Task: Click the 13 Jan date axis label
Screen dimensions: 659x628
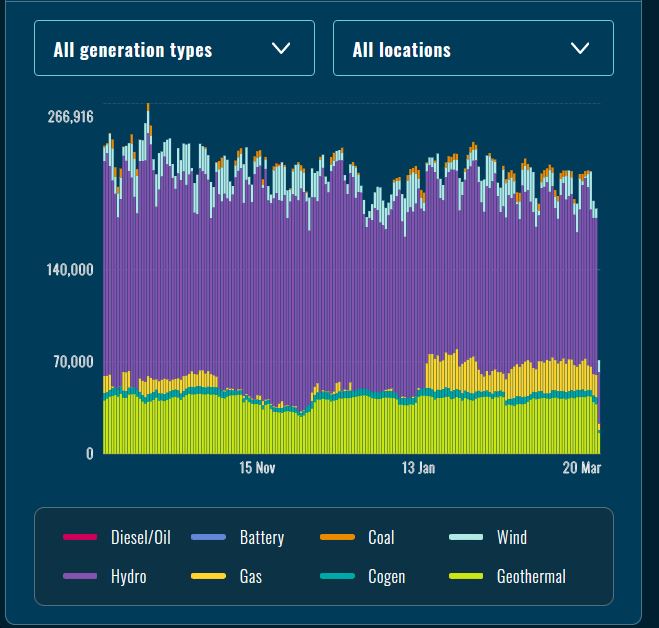Action: click(x=418, y=468)
